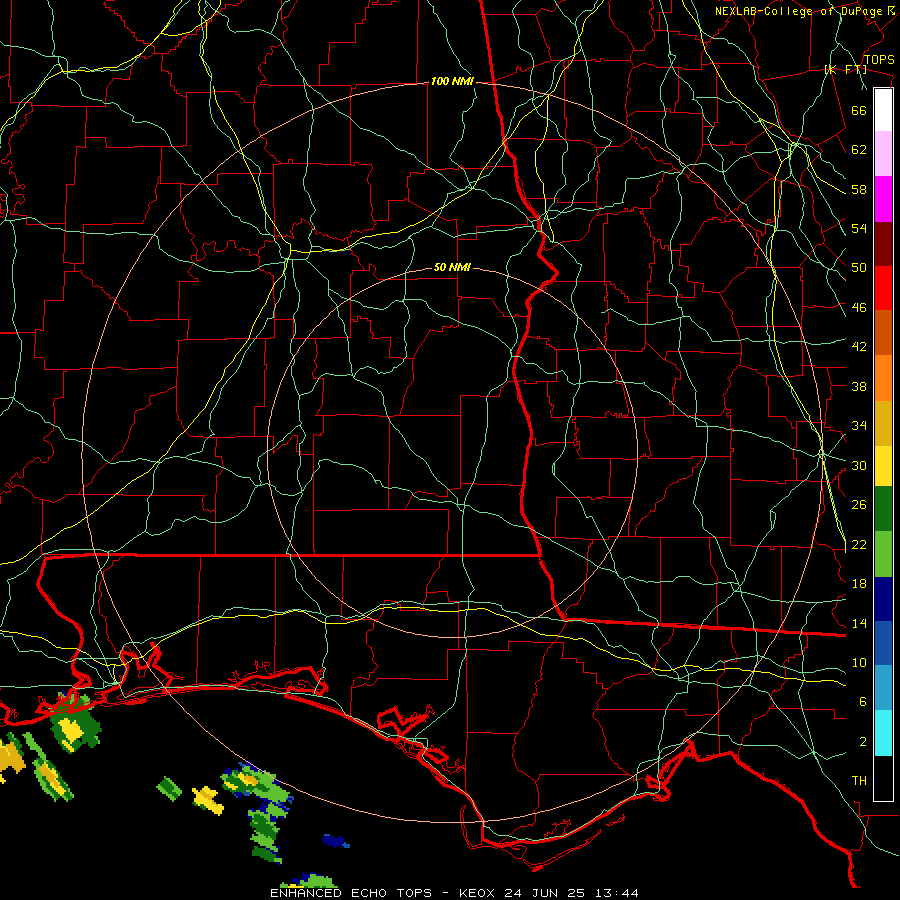Click the "[K FT]" units label
This screenshot has width=900, height=900.
tap(845, 69)
